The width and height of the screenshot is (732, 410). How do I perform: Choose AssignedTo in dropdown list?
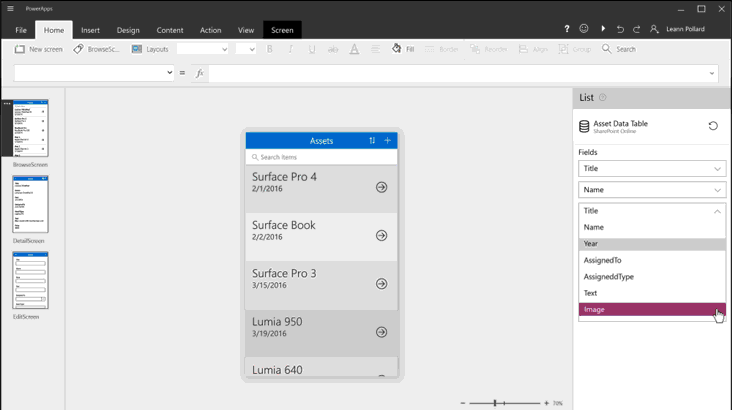[x=652, y=260]
